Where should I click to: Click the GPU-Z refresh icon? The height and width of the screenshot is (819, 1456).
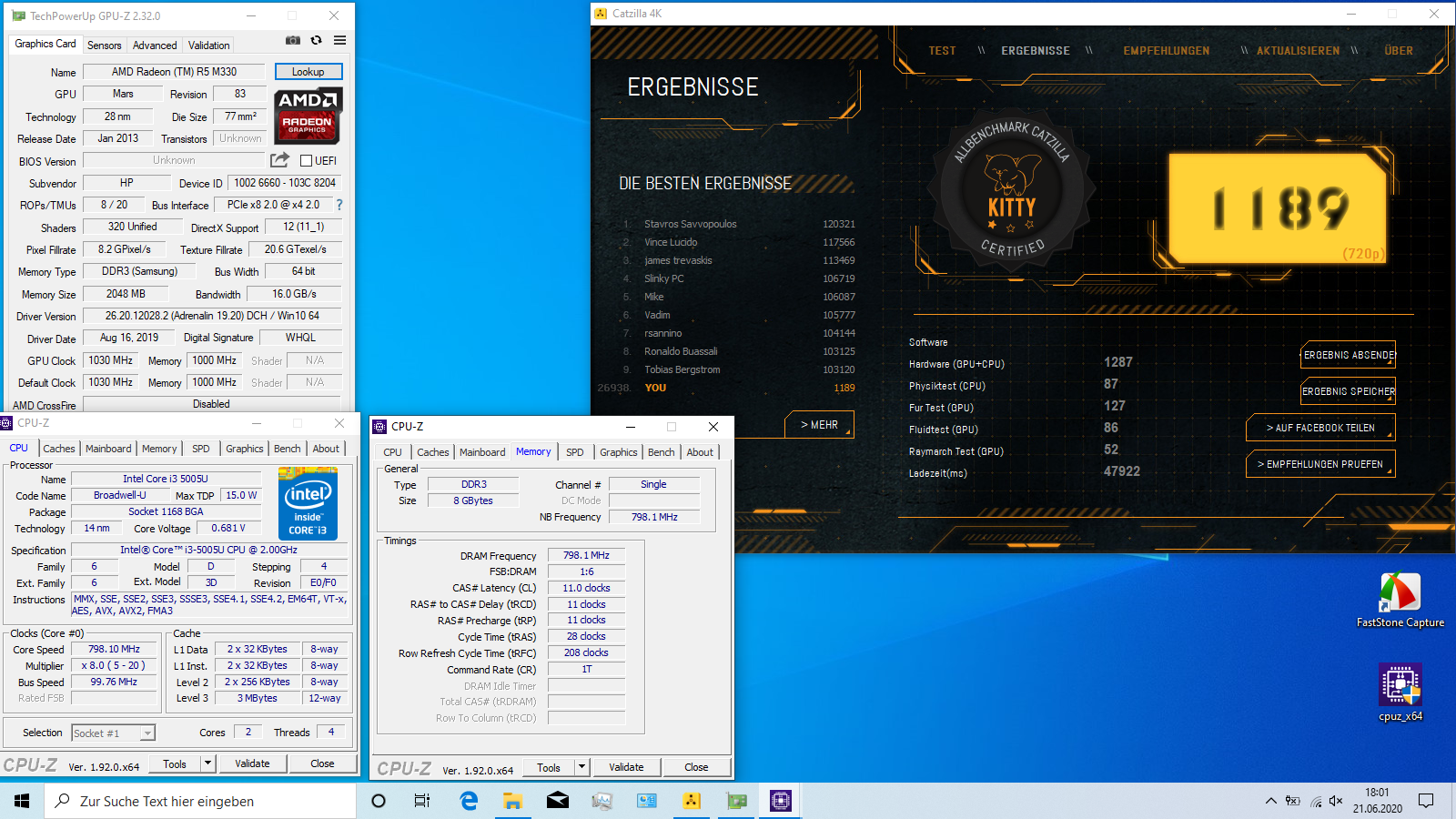[x=316, y=40]
